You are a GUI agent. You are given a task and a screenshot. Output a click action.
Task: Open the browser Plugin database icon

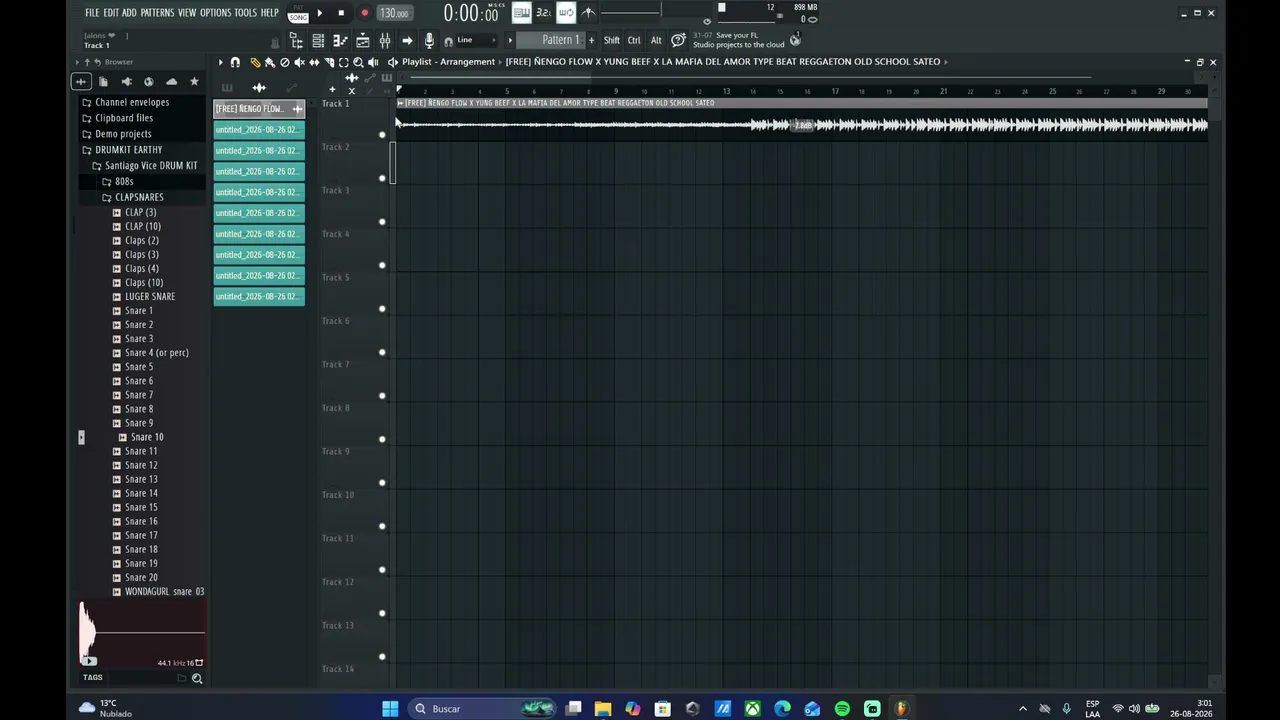coord(126,82)
